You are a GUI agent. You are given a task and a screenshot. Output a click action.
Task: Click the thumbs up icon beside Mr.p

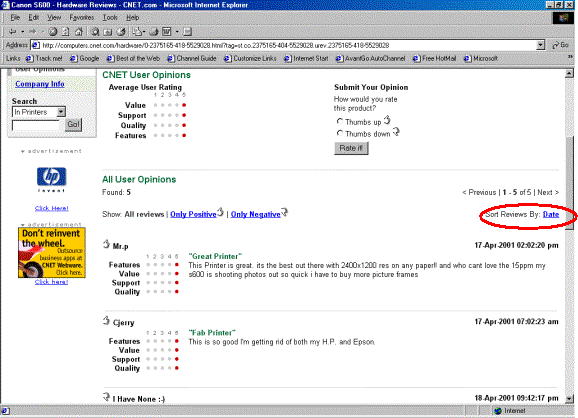(106, 244)
